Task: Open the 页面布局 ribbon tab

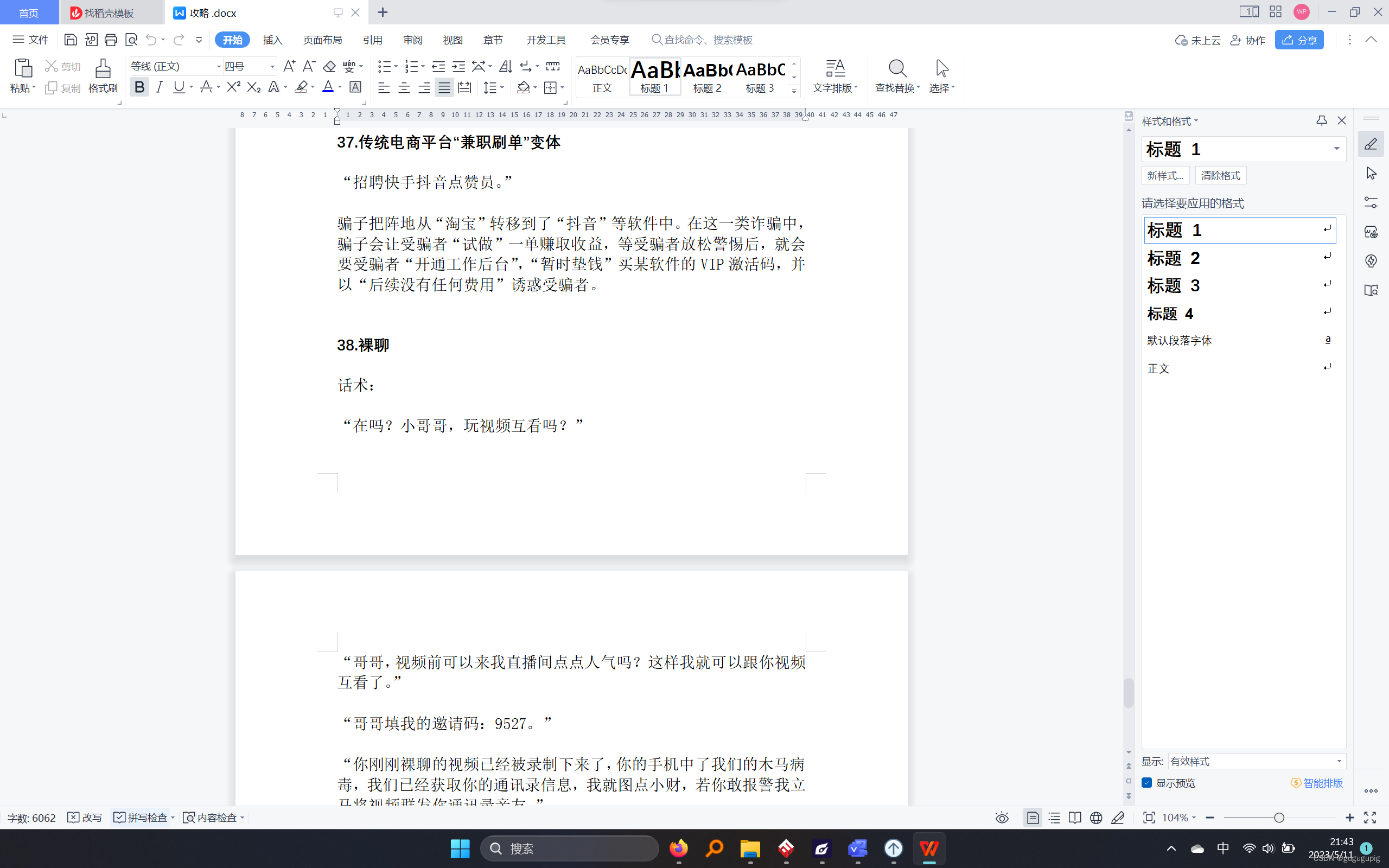Action: (x=323, y=40)
